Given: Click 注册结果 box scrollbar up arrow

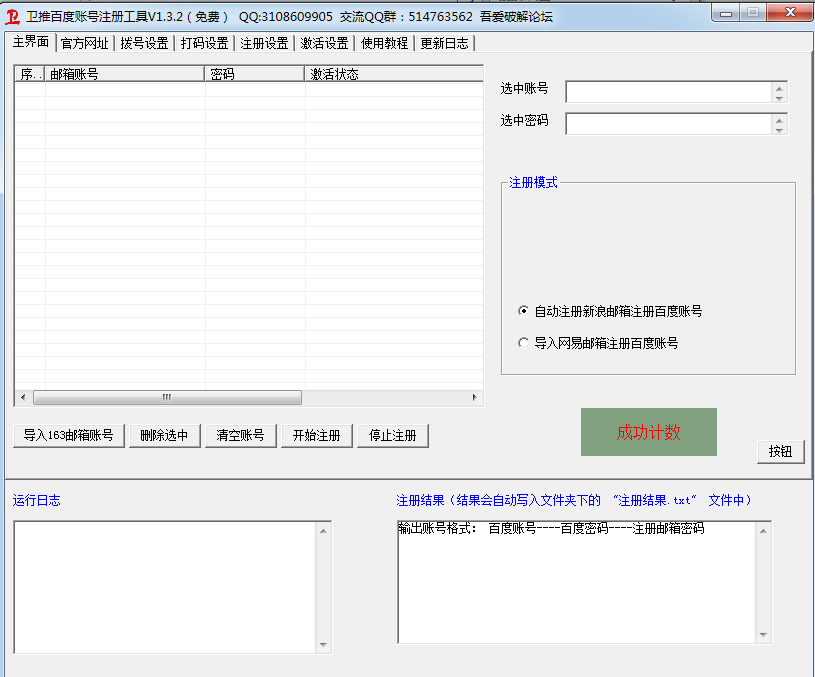Looking at the screenshot, I should tap(763, 530).
